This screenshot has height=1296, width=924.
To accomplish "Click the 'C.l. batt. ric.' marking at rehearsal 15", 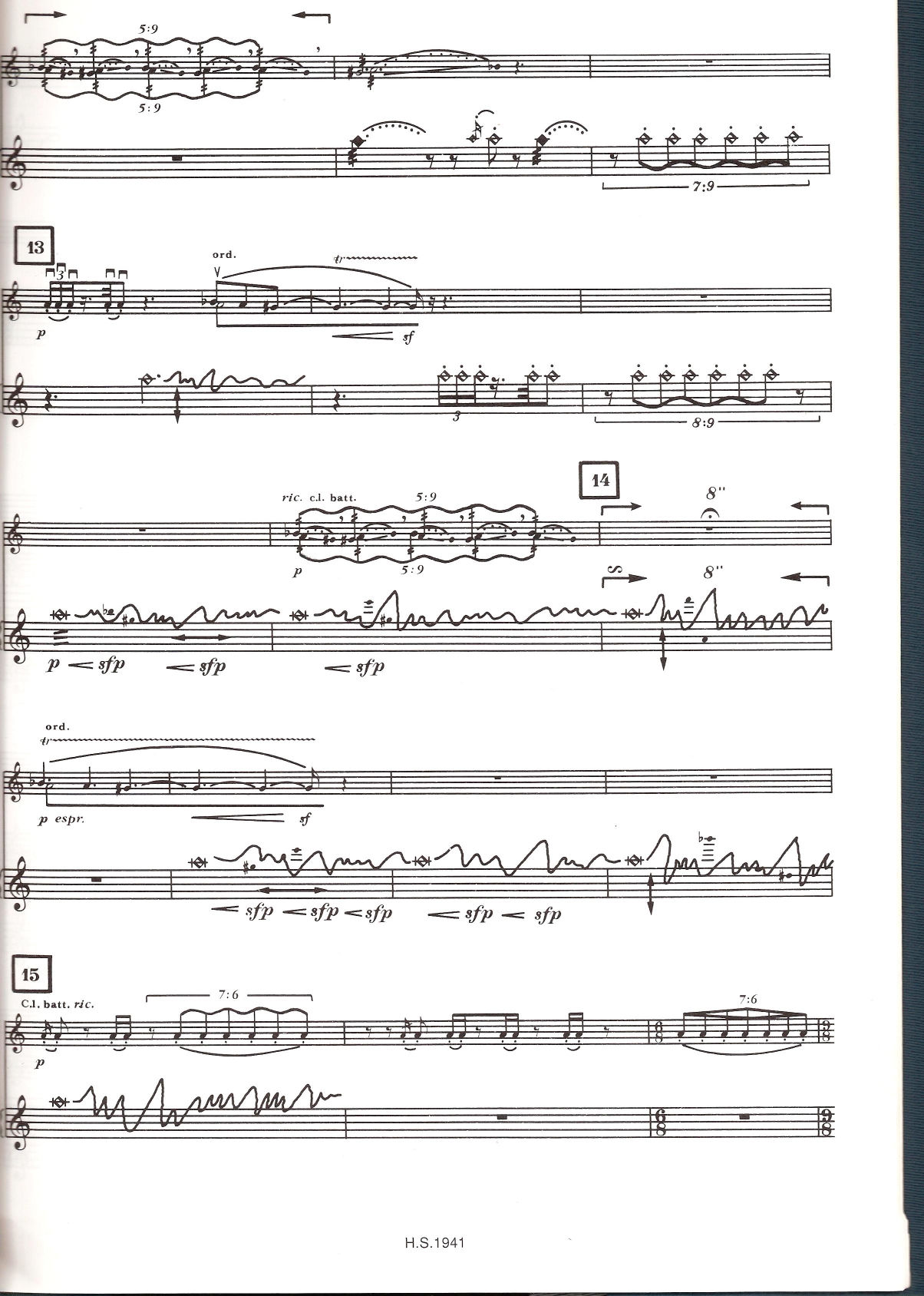I will click(x=58, y=1003).
